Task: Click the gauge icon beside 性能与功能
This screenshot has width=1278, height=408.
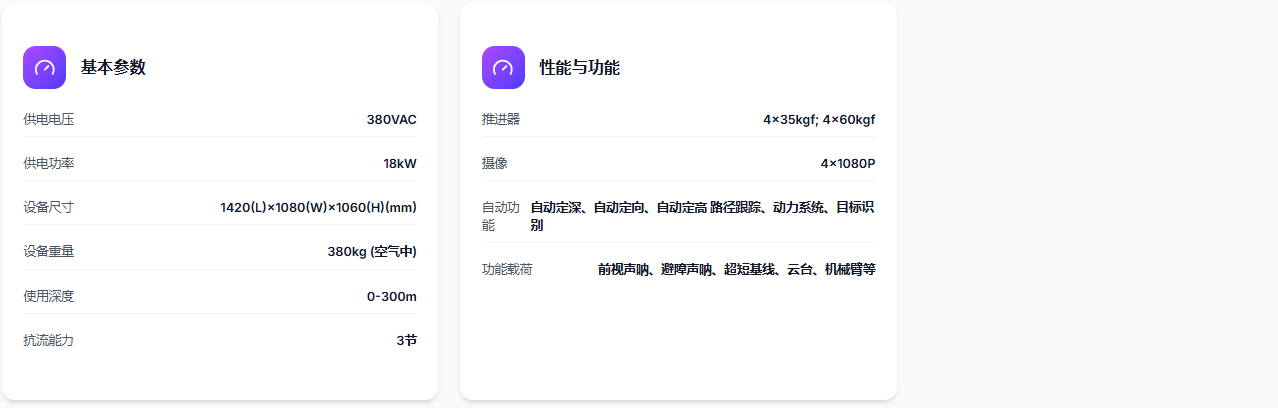Action: click(x=503, y=68)
